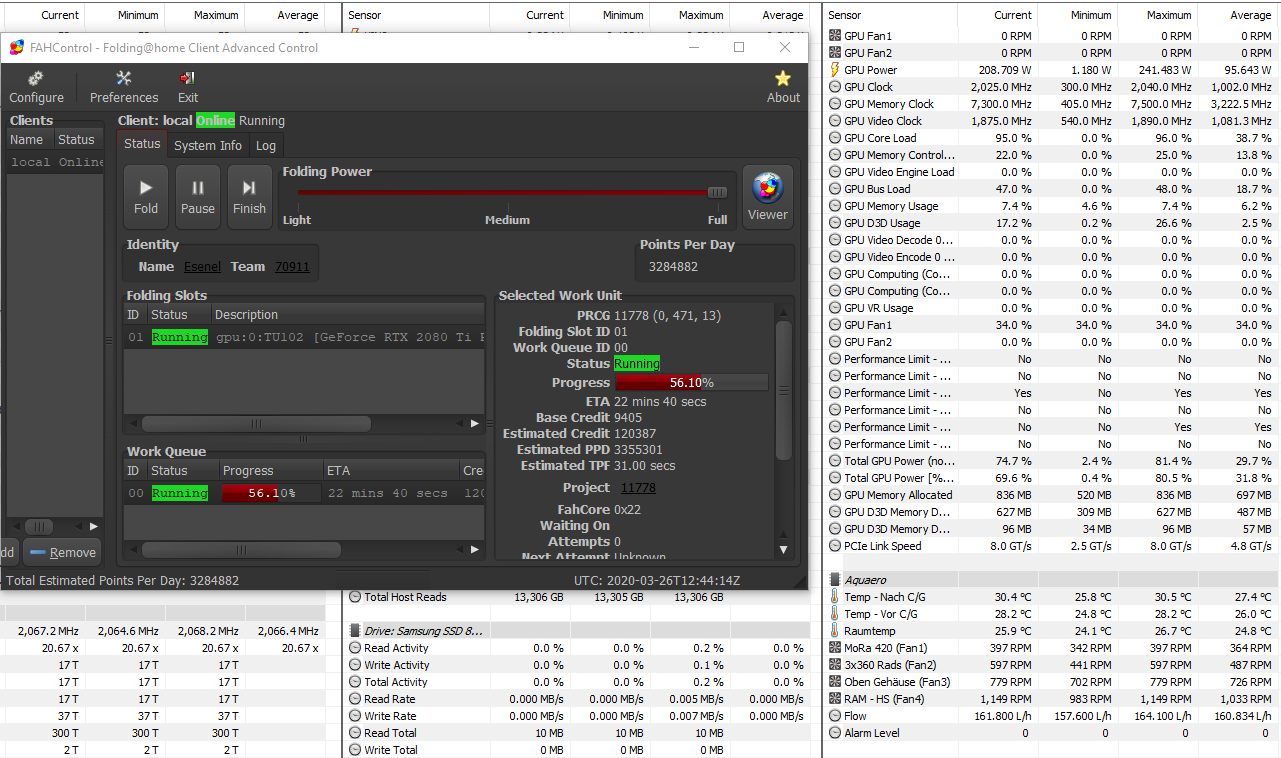Image resolution: width=1281 pixels, height=758 pixels.
Task: Click the Folding Power slider handle
Action: pos(717,192)
